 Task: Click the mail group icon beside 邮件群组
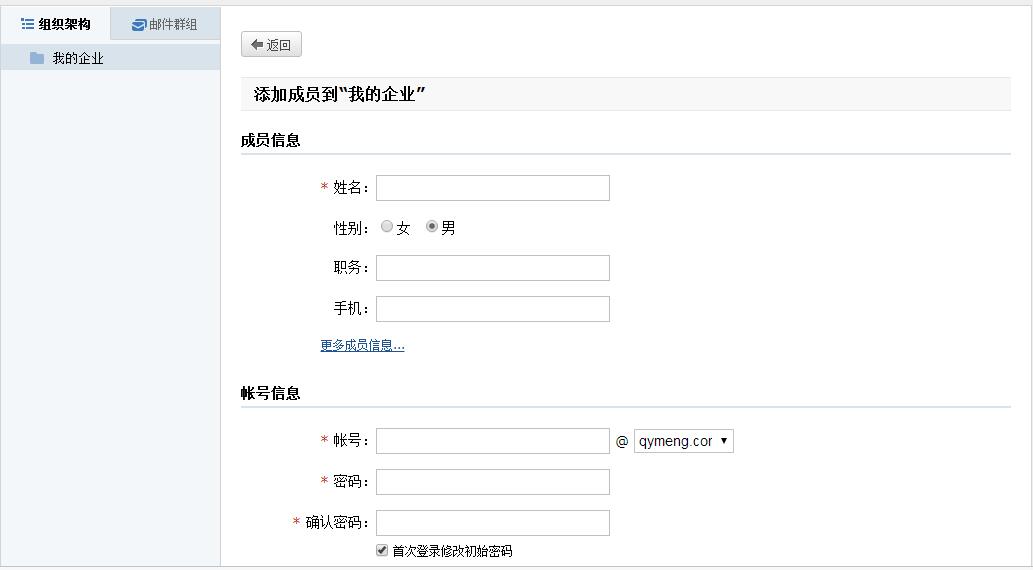(138, 25)
